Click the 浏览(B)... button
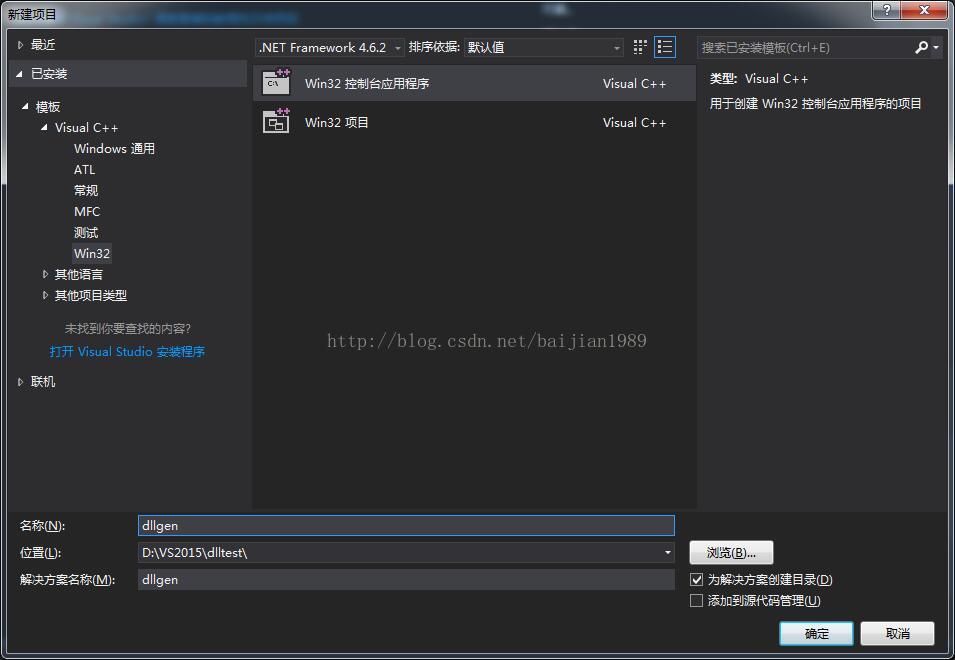 [x=731, y=553]
